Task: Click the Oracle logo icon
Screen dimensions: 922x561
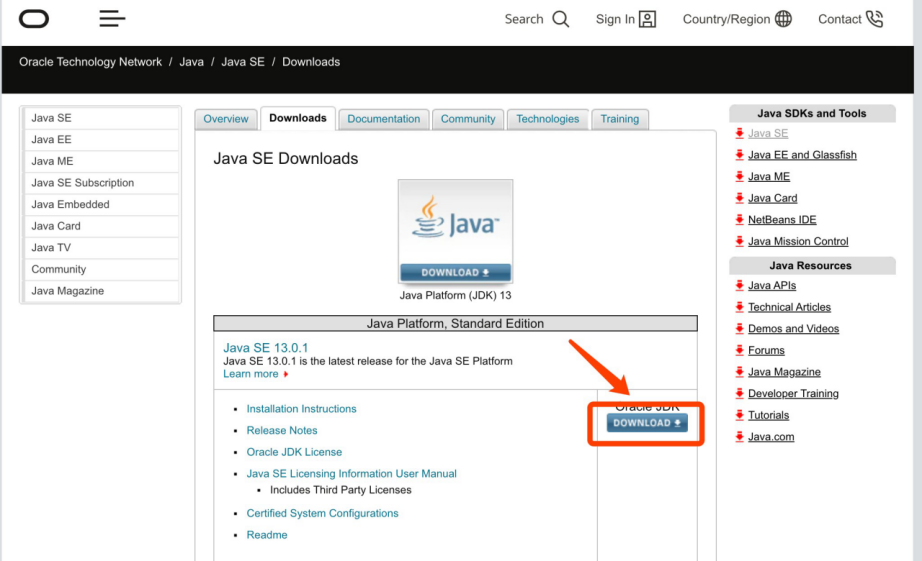Action: [34, 19]
